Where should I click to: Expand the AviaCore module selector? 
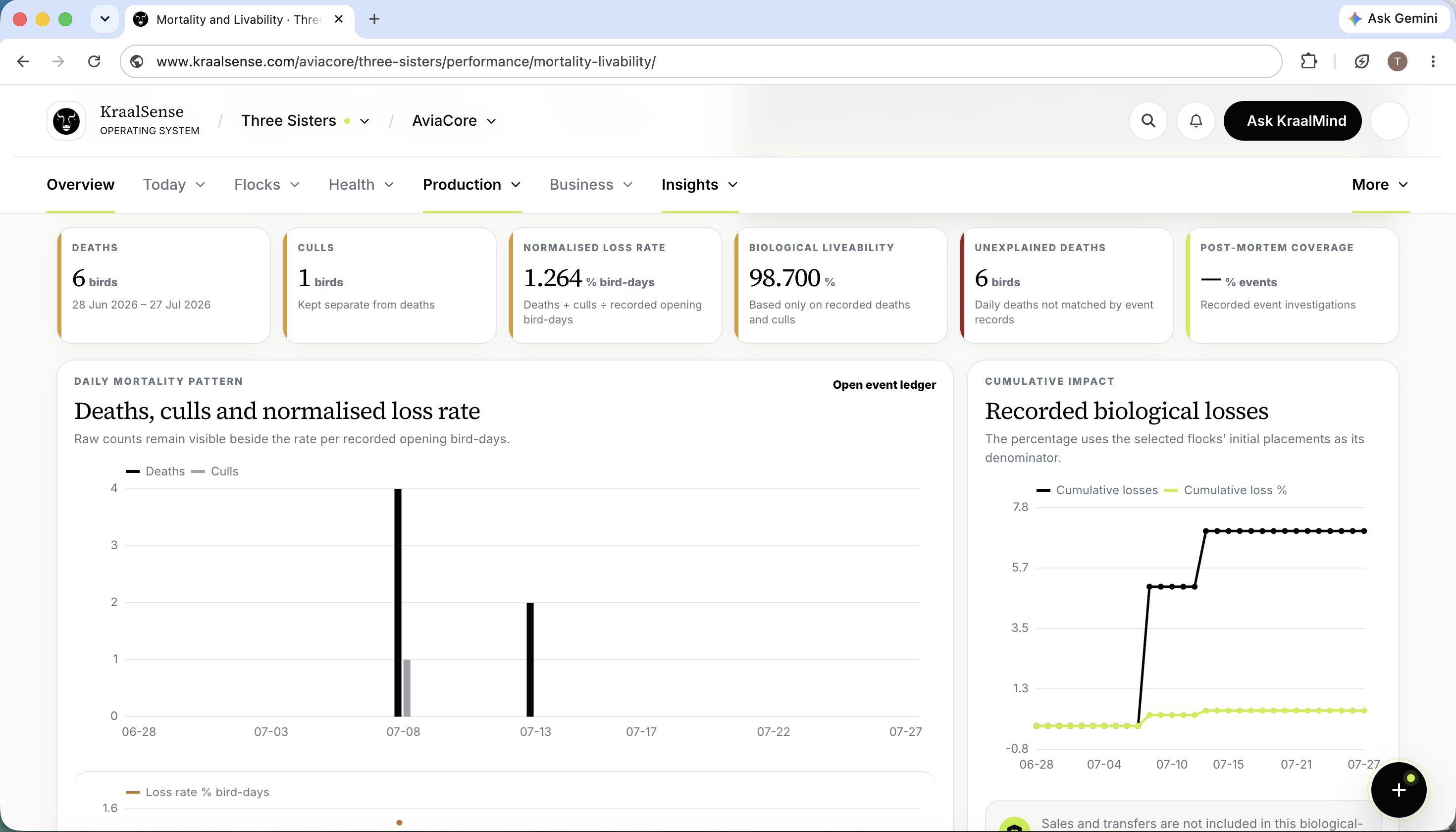point(454,120)
